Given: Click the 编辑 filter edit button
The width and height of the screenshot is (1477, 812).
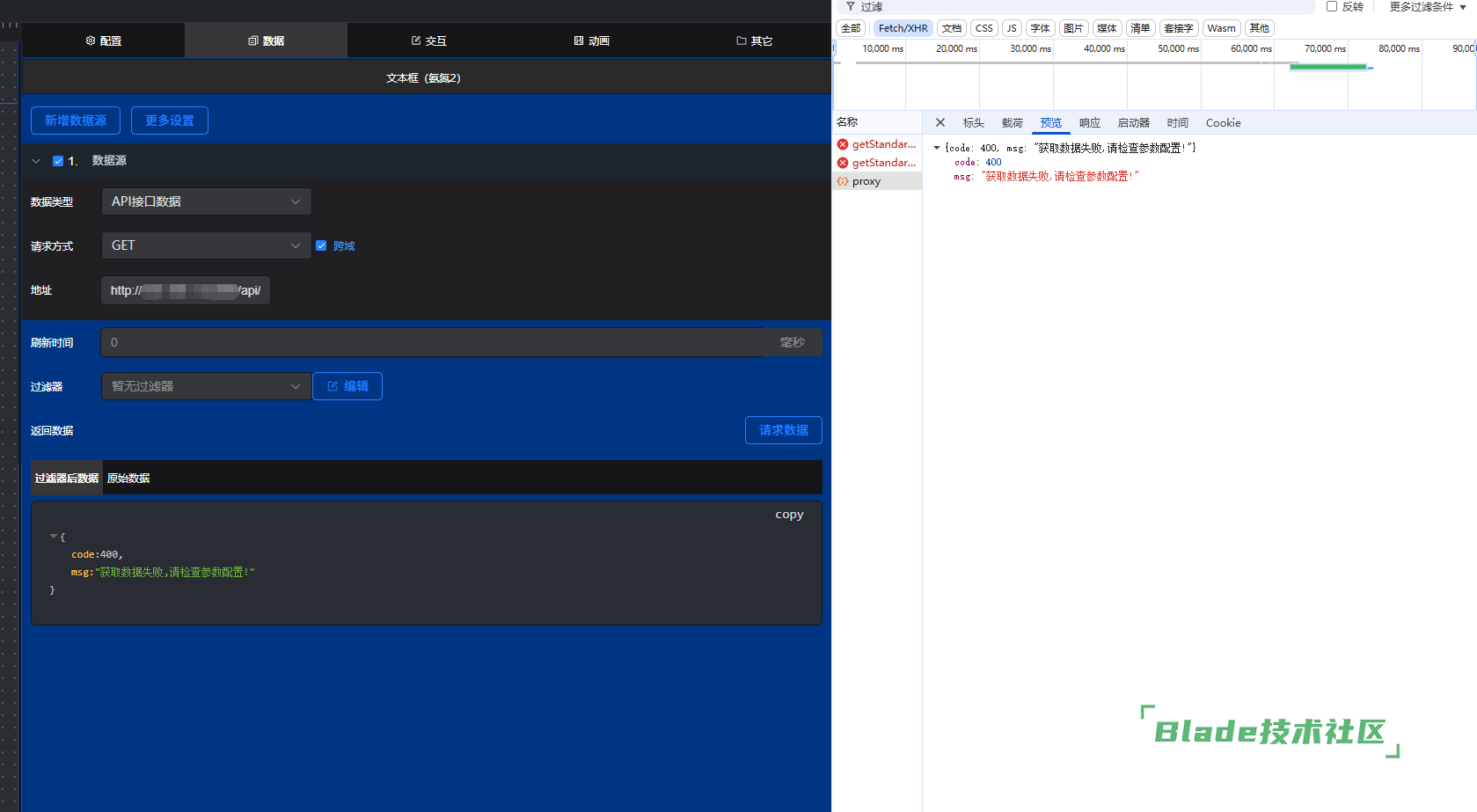Looking at the screenshot, I should coord(347,386).
